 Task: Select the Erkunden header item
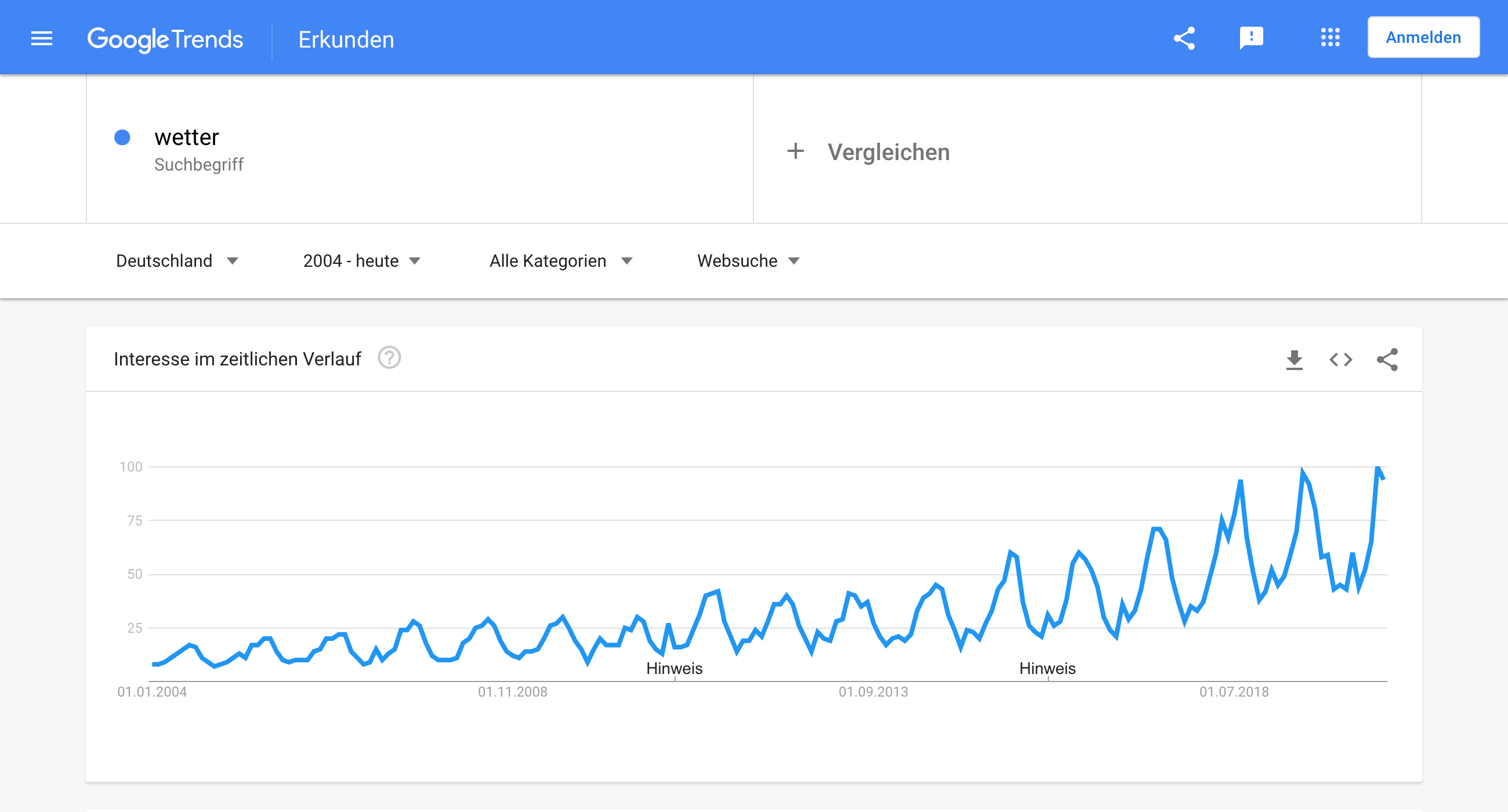346,39
